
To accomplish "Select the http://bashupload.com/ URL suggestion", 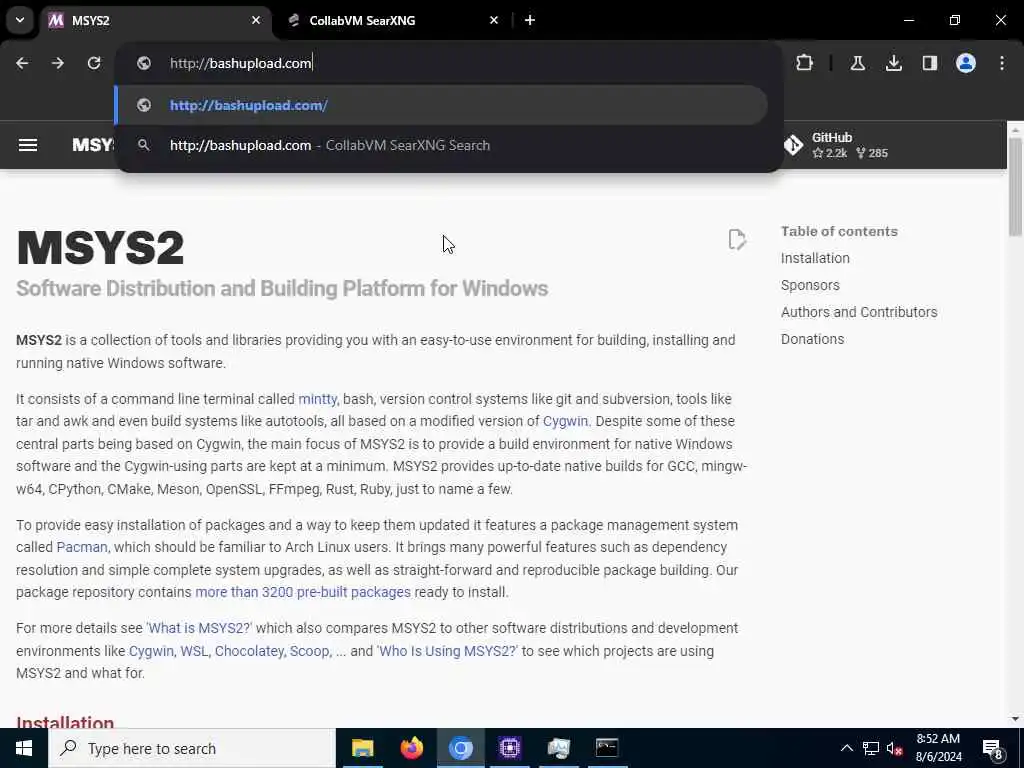I will click(441, 105).
